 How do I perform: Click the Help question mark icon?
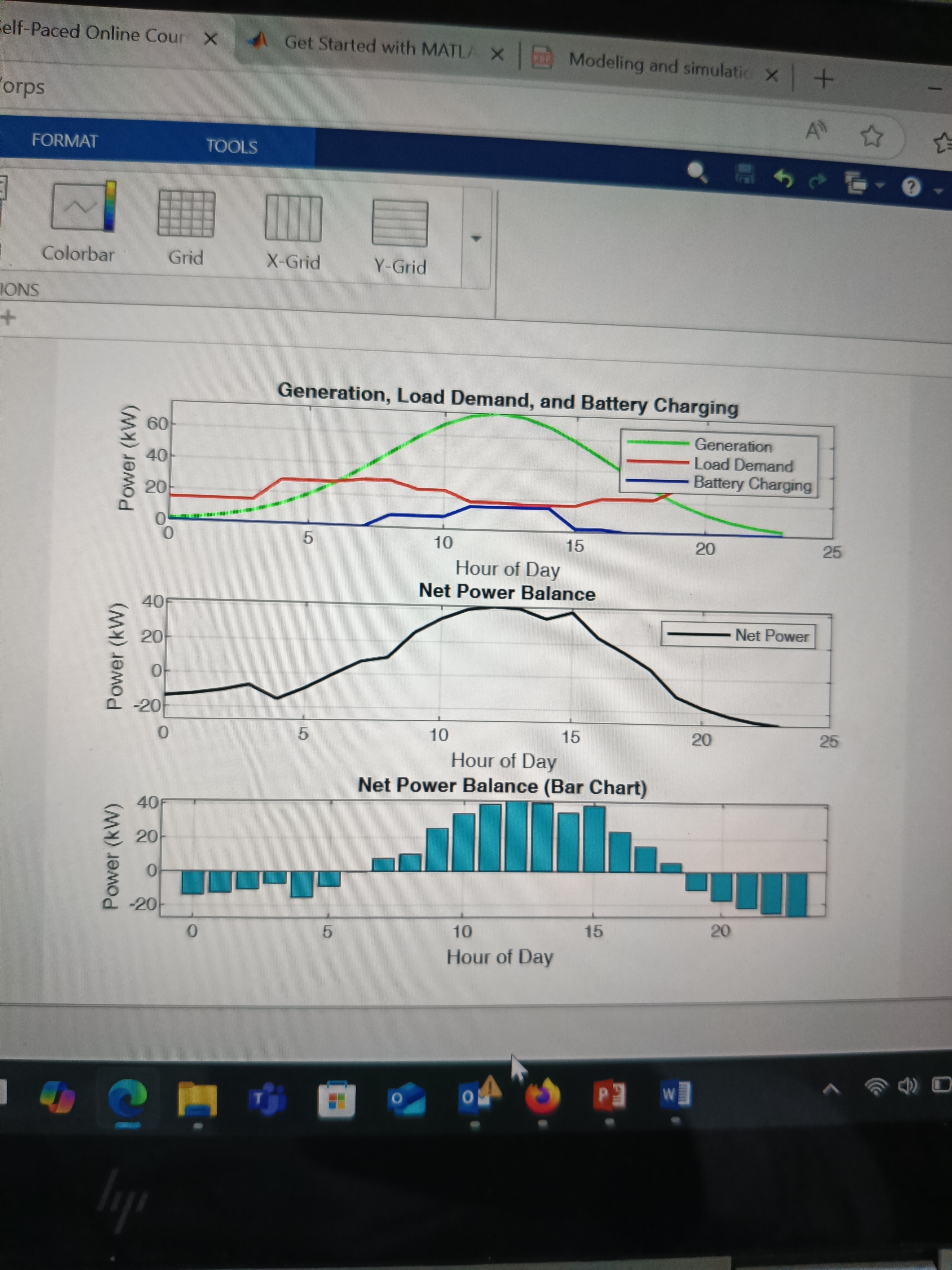tap(911, 187)
